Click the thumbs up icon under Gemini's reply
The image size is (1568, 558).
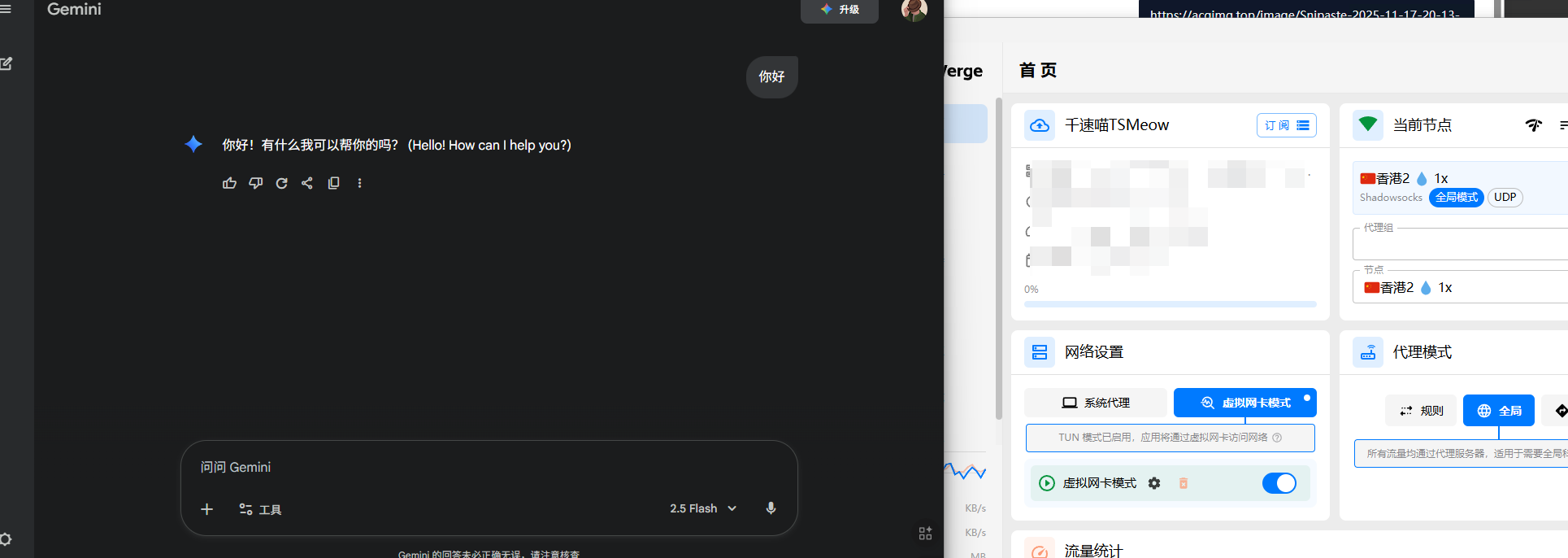[229, 183]
